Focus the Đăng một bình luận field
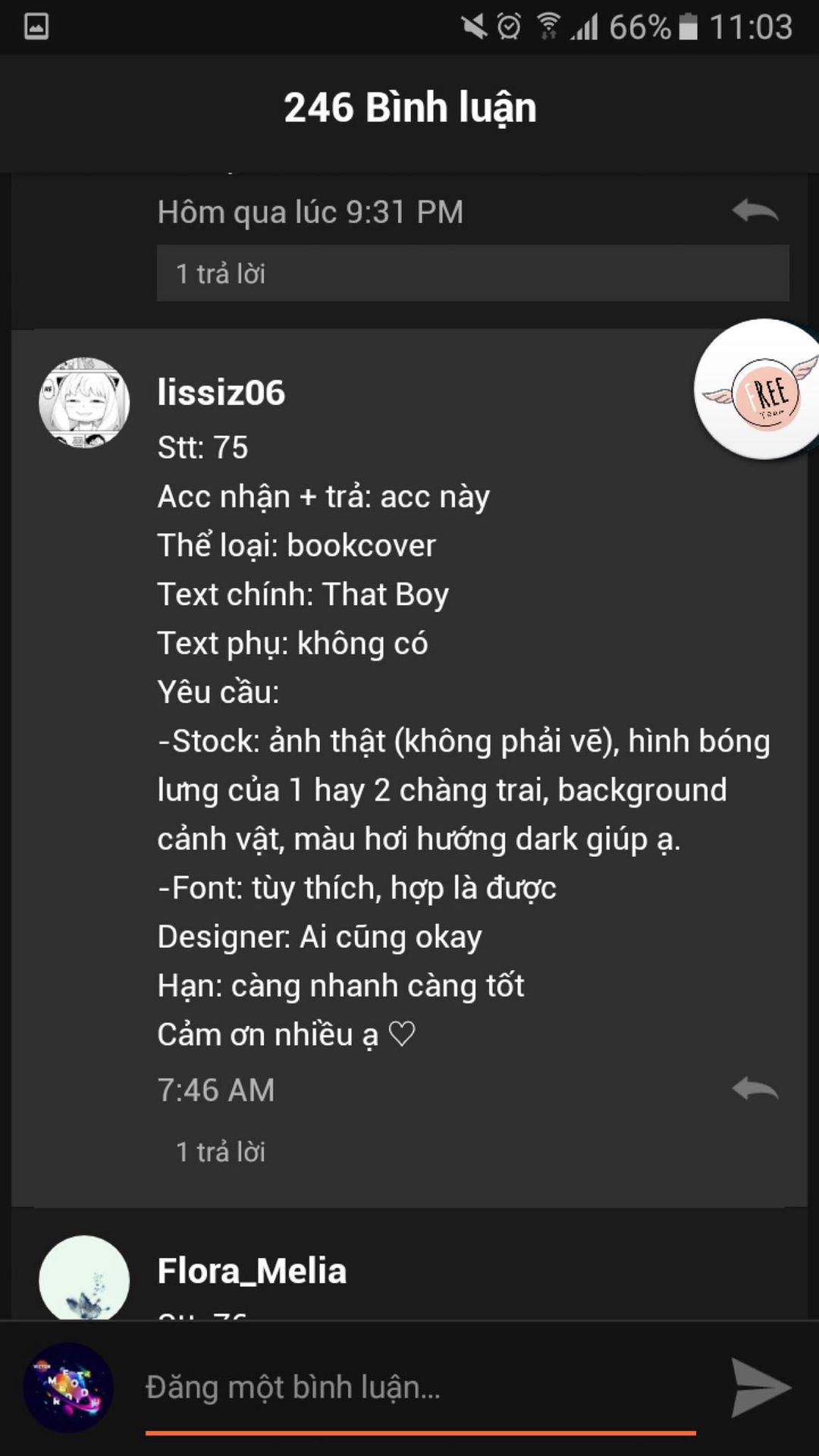 pyautogui.click(x=421, y=1387)
